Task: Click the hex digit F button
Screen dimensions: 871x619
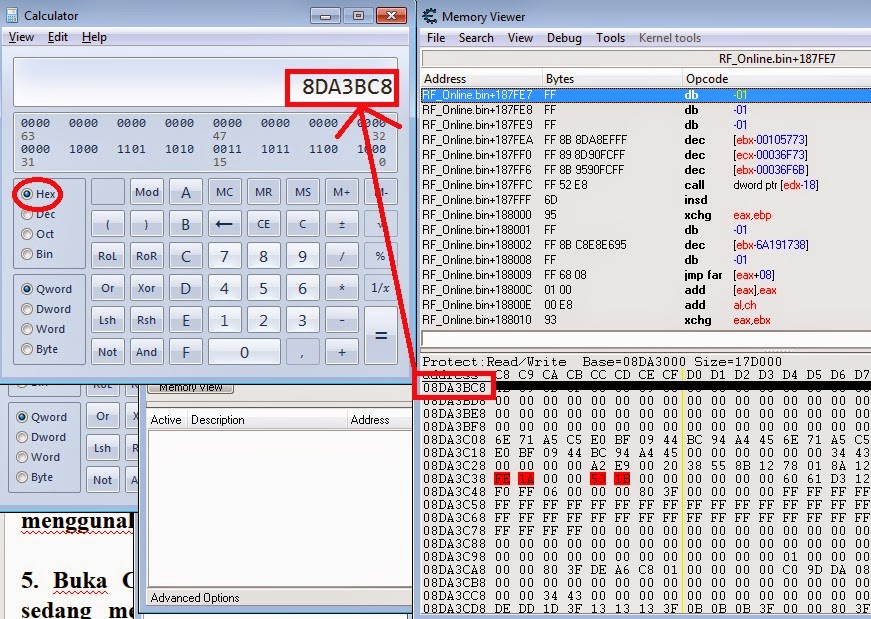Action: (x=186, y=352)
